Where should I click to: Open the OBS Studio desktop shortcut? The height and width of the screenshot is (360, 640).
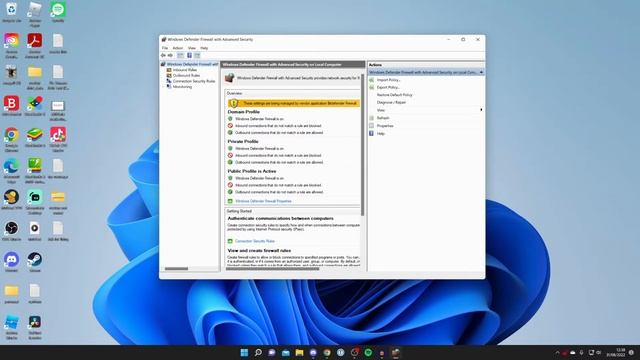point(11,231)
